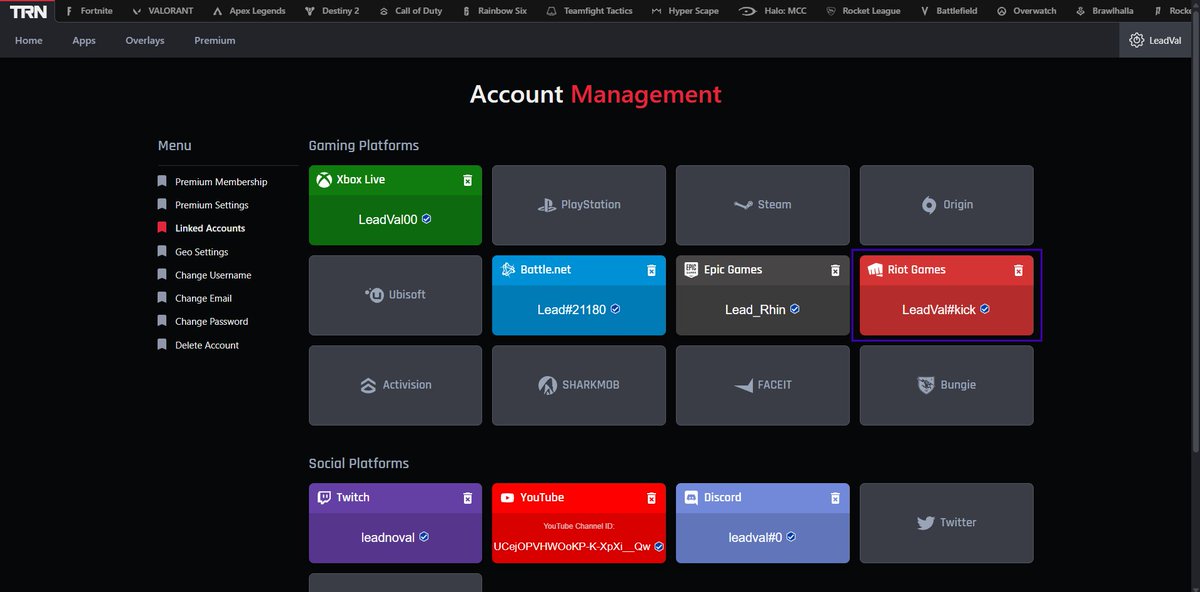Click the Riot Games fist icon

point(875,270)
